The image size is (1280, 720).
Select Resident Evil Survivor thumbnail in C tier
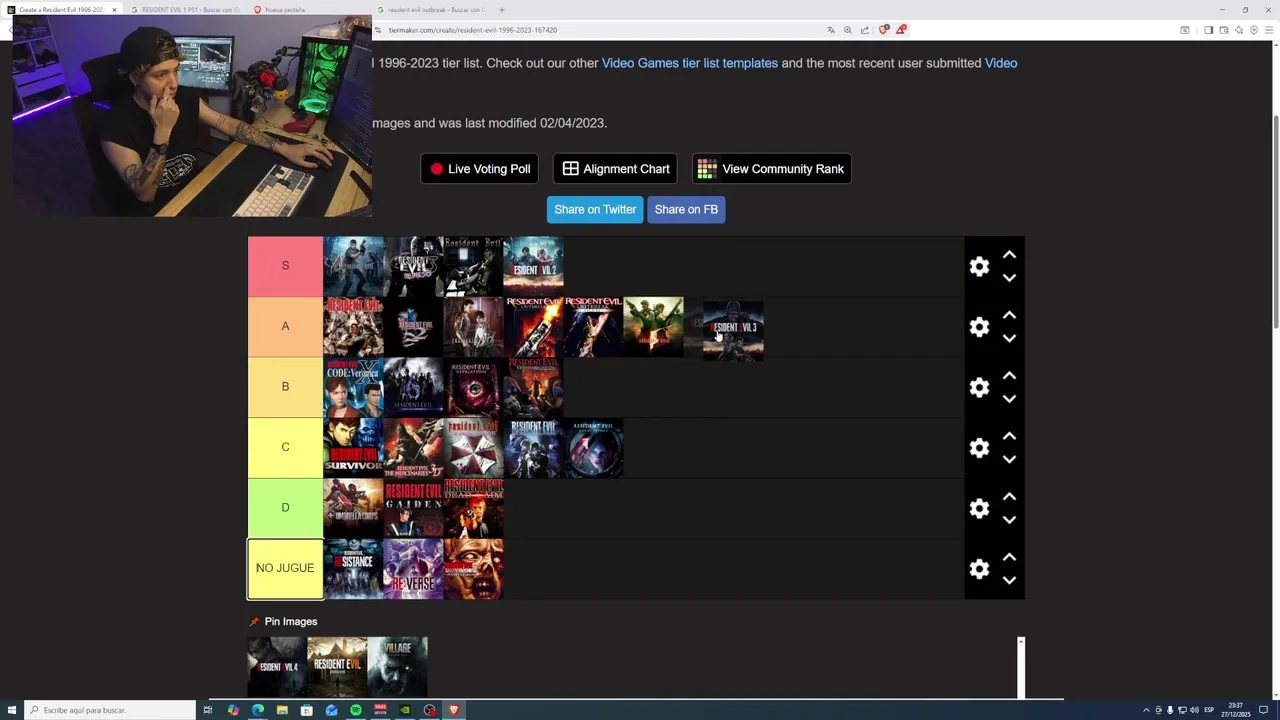click(353, 447)
